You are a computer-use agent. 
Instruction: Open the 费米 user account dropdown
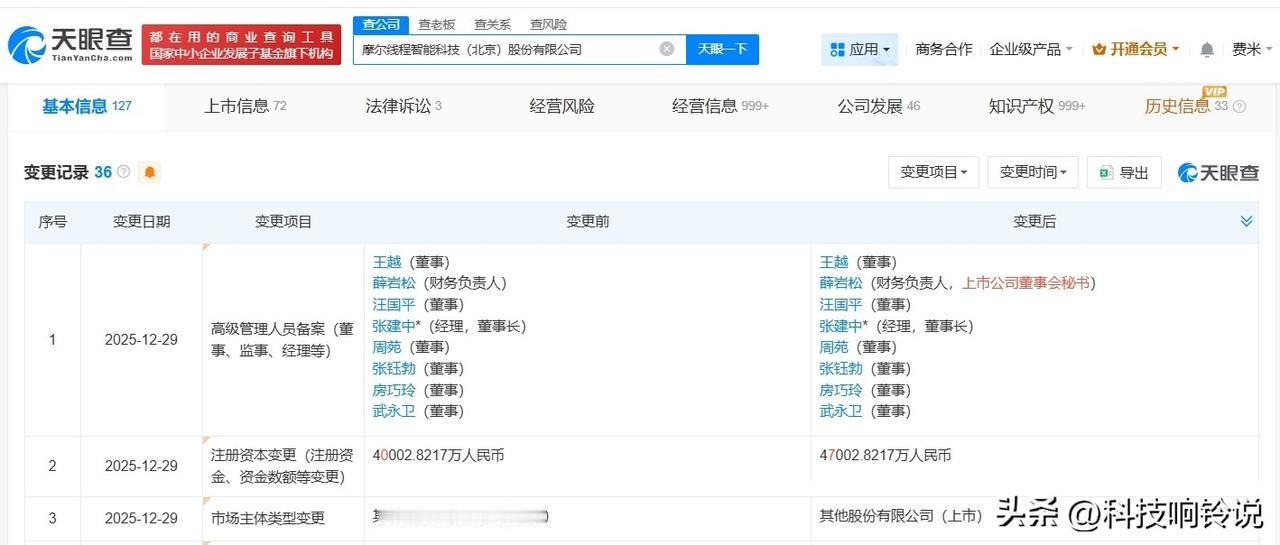tap(1252, 49)
